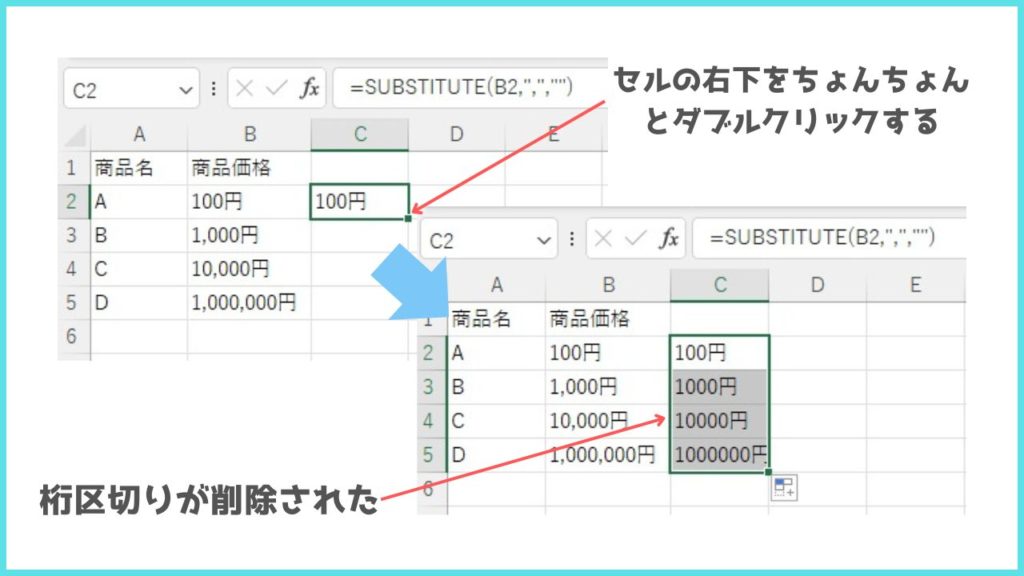Click the cell showing 1000000円 in column C

click(719, 455)
